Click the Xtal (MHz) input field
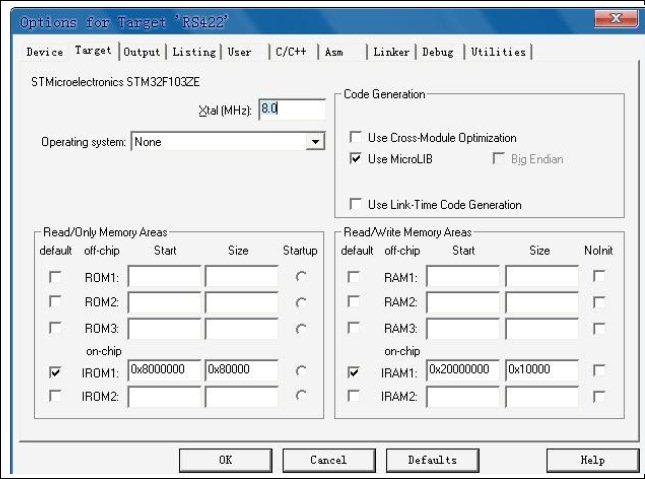 pos(292,109)
